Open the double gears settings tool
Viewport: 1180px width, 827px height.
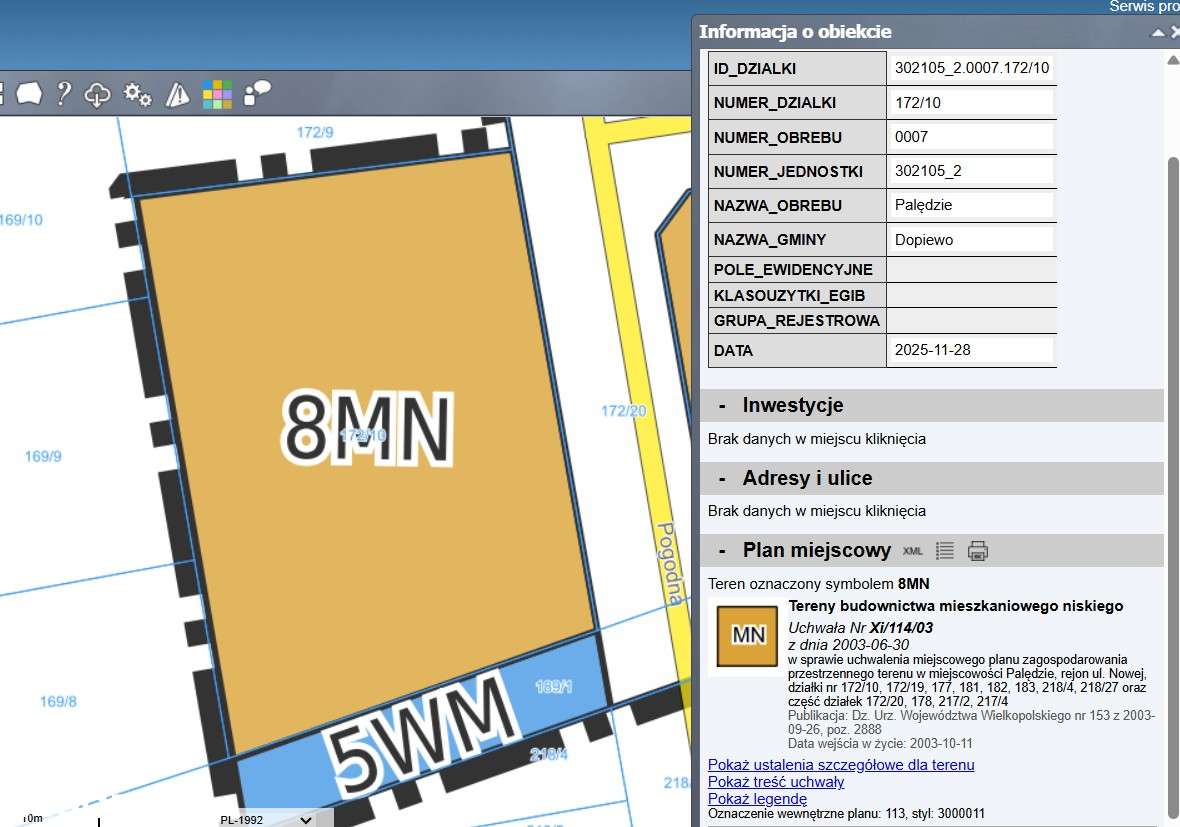[x=138, y=94]
